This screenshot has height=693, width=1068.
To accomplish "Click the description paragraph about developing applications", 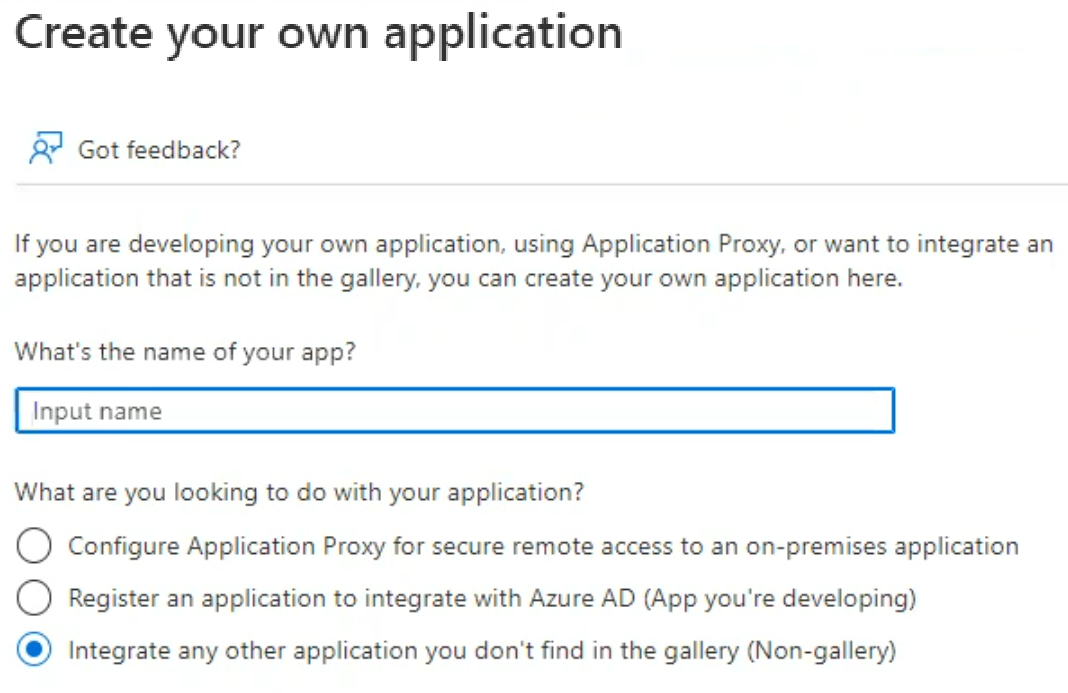I will [x=534, y=261].
